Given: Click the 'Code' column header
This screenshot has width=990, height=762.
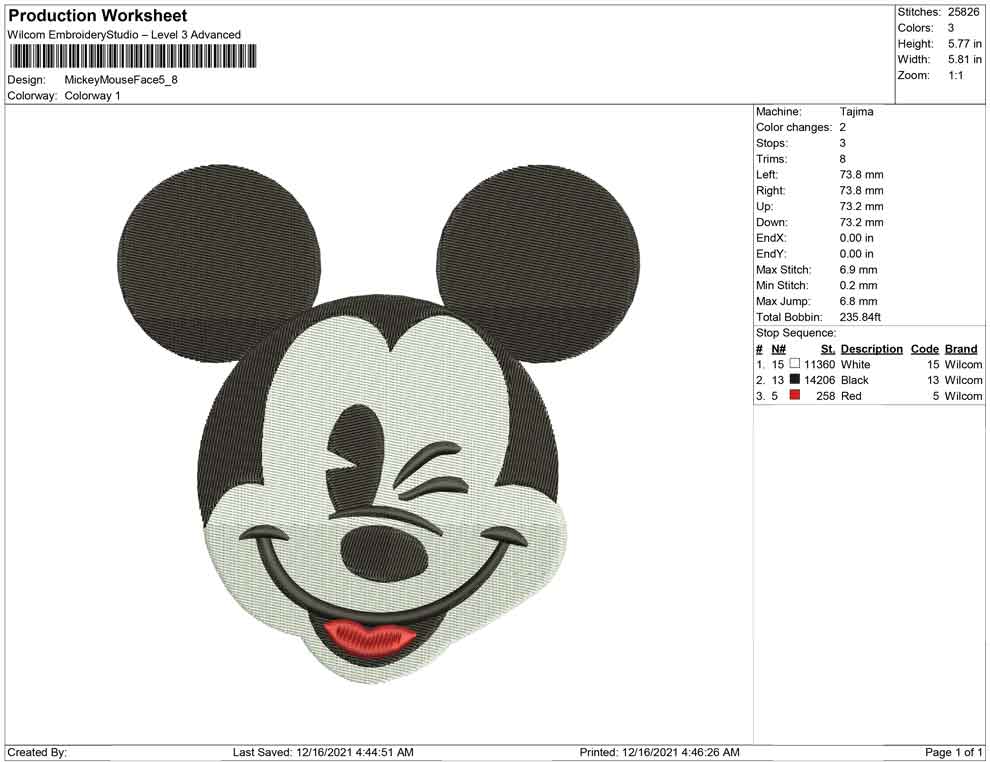Looking at the screenshot, I should 925,349.
